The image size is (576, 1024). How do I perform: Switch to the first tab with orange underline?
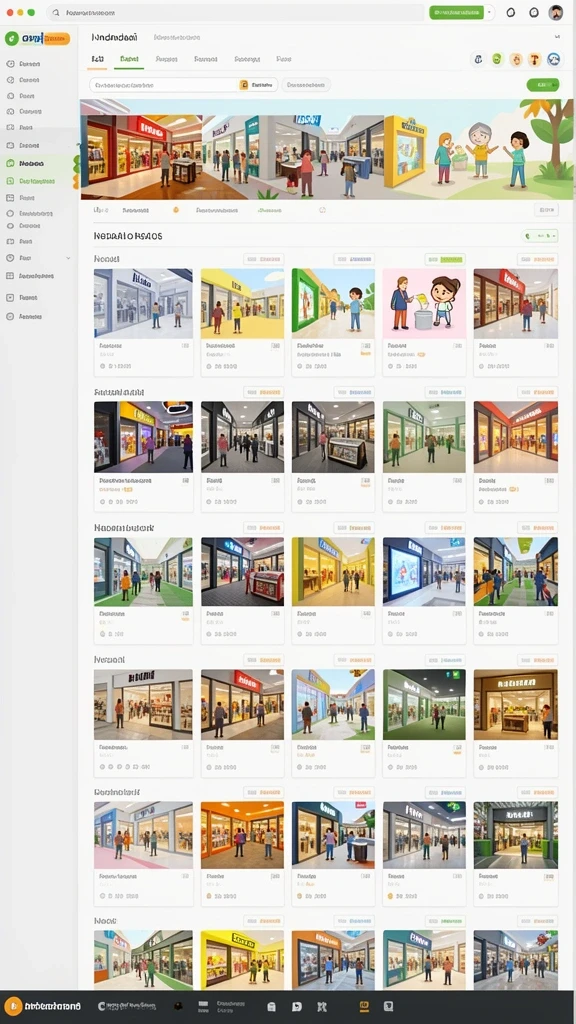tap(97, 59)
